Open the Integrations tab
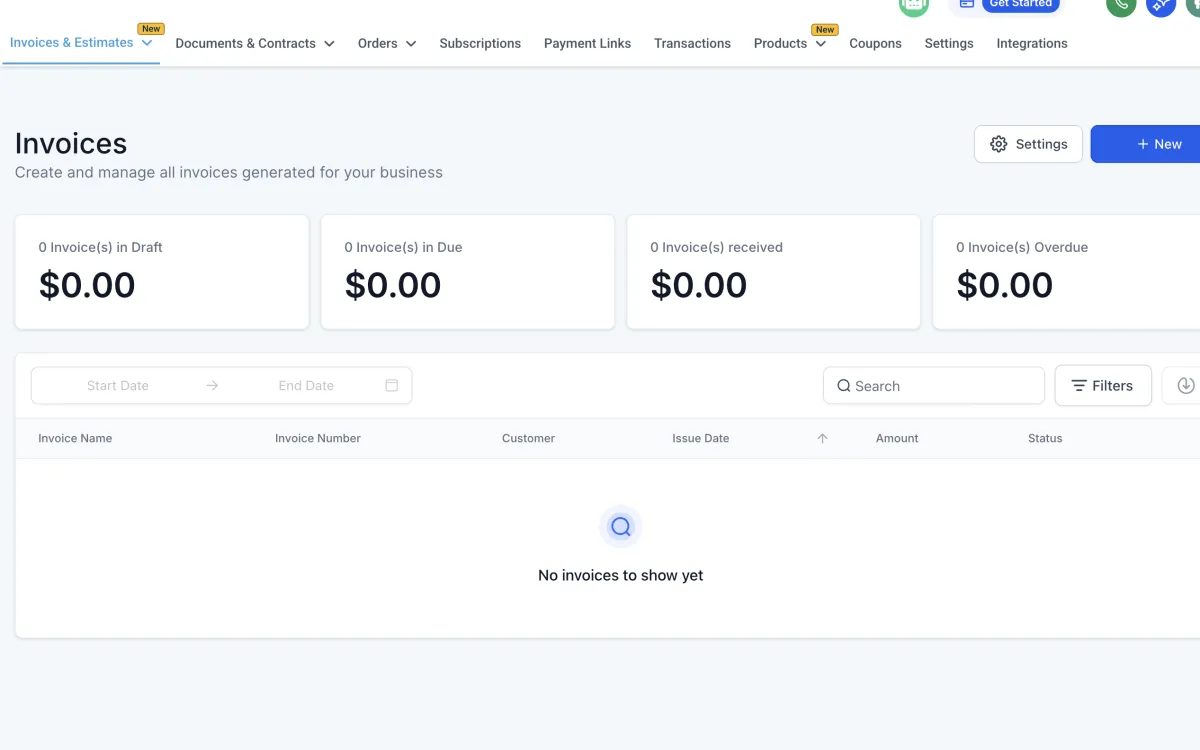Screen dimensions: 1200x750 click(1032, 44)
